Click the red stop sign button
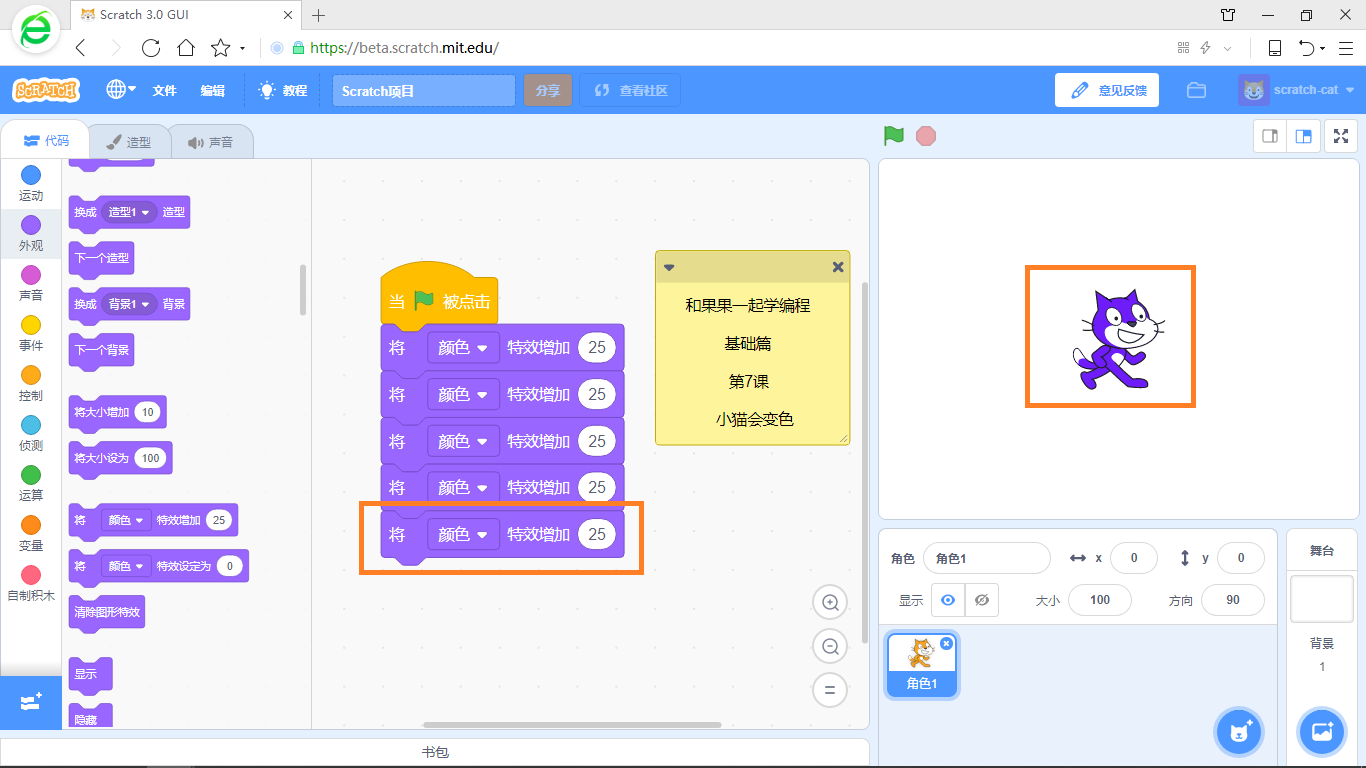 926,136
